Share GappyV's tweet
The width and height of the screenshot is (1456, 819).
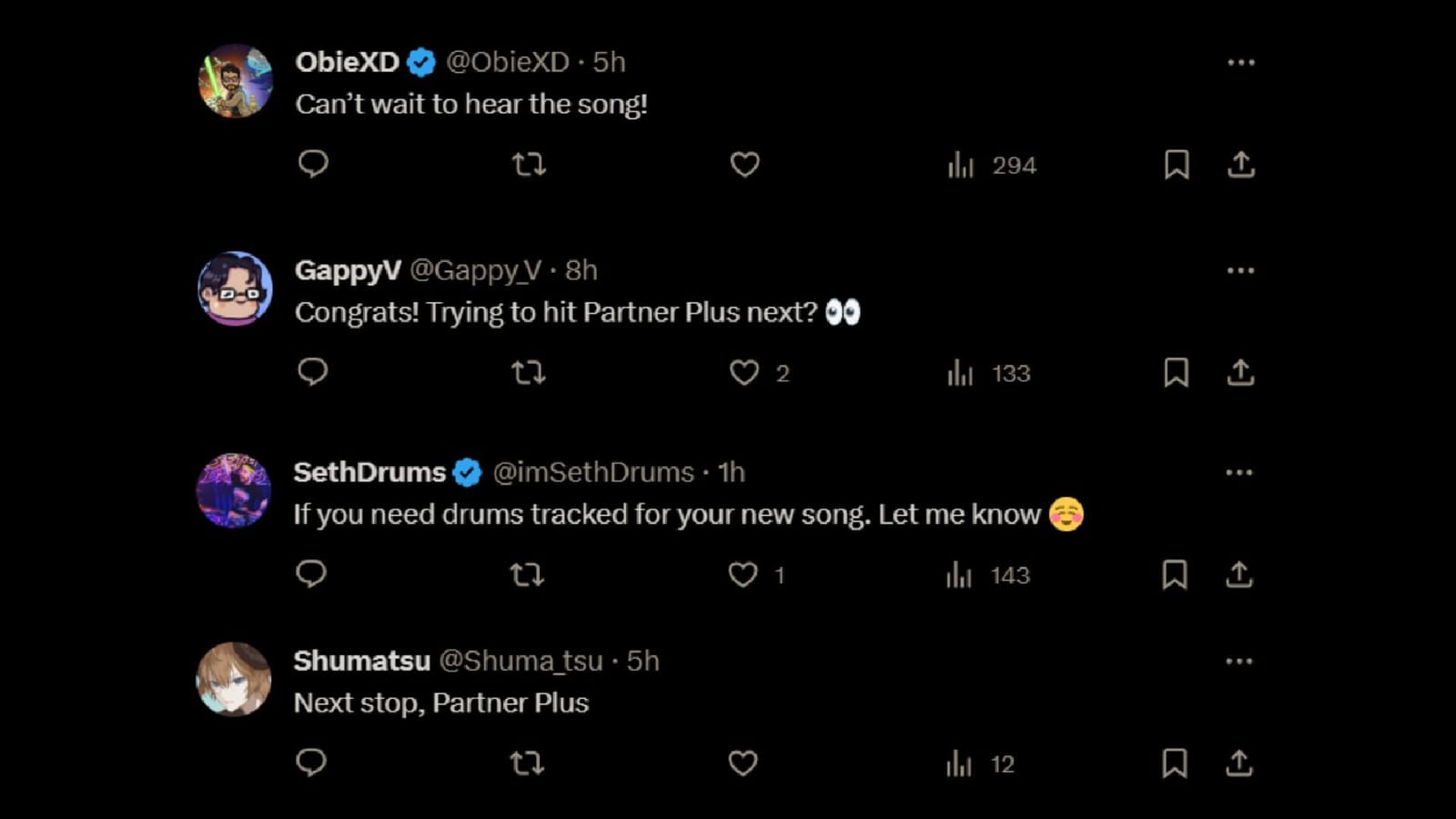tap(1240, 372)
